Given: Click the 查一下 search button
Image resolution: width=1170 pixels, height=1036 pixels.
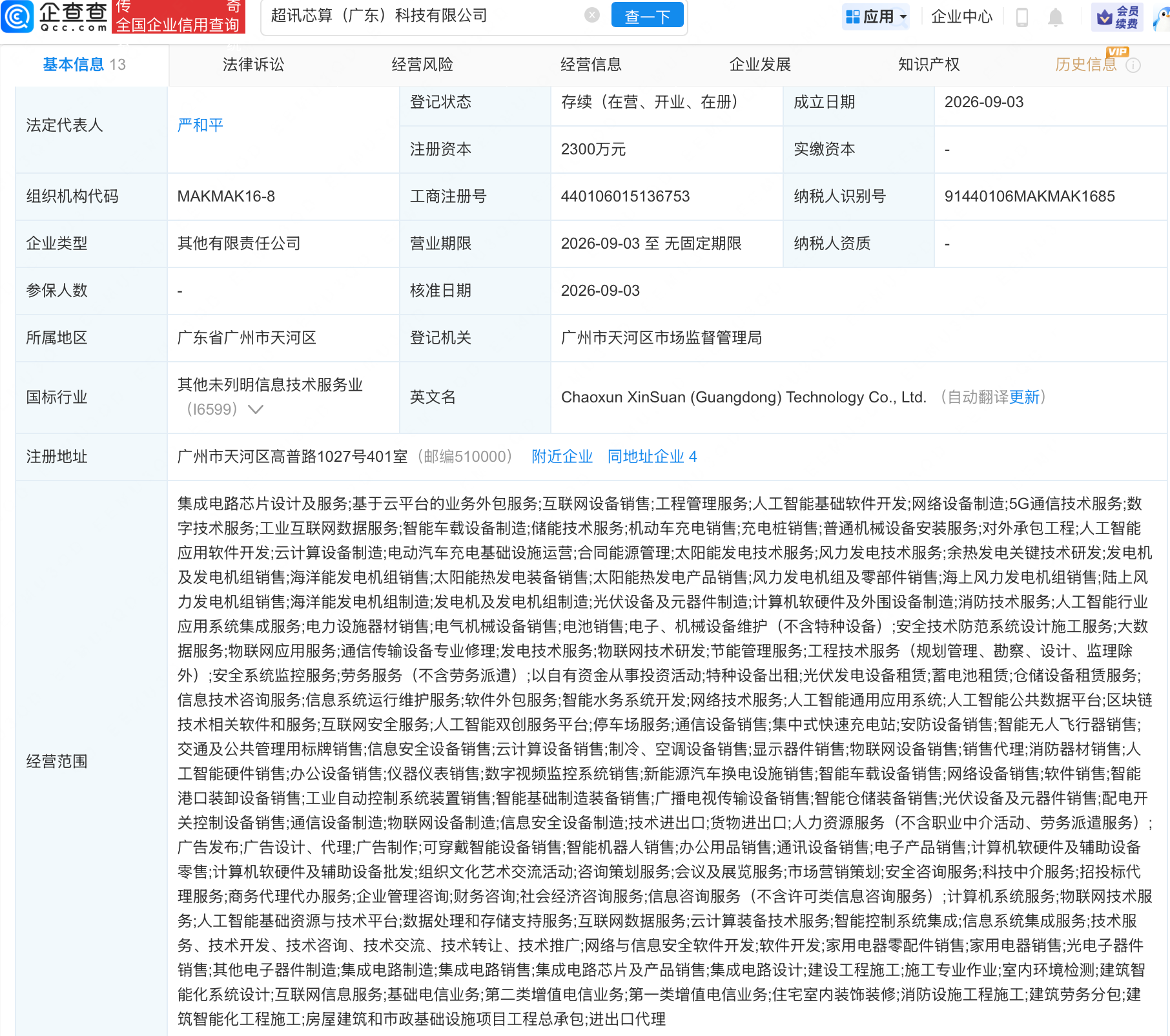Looking at the screenshot, I should pyautogui.click(x=647, y=16).
